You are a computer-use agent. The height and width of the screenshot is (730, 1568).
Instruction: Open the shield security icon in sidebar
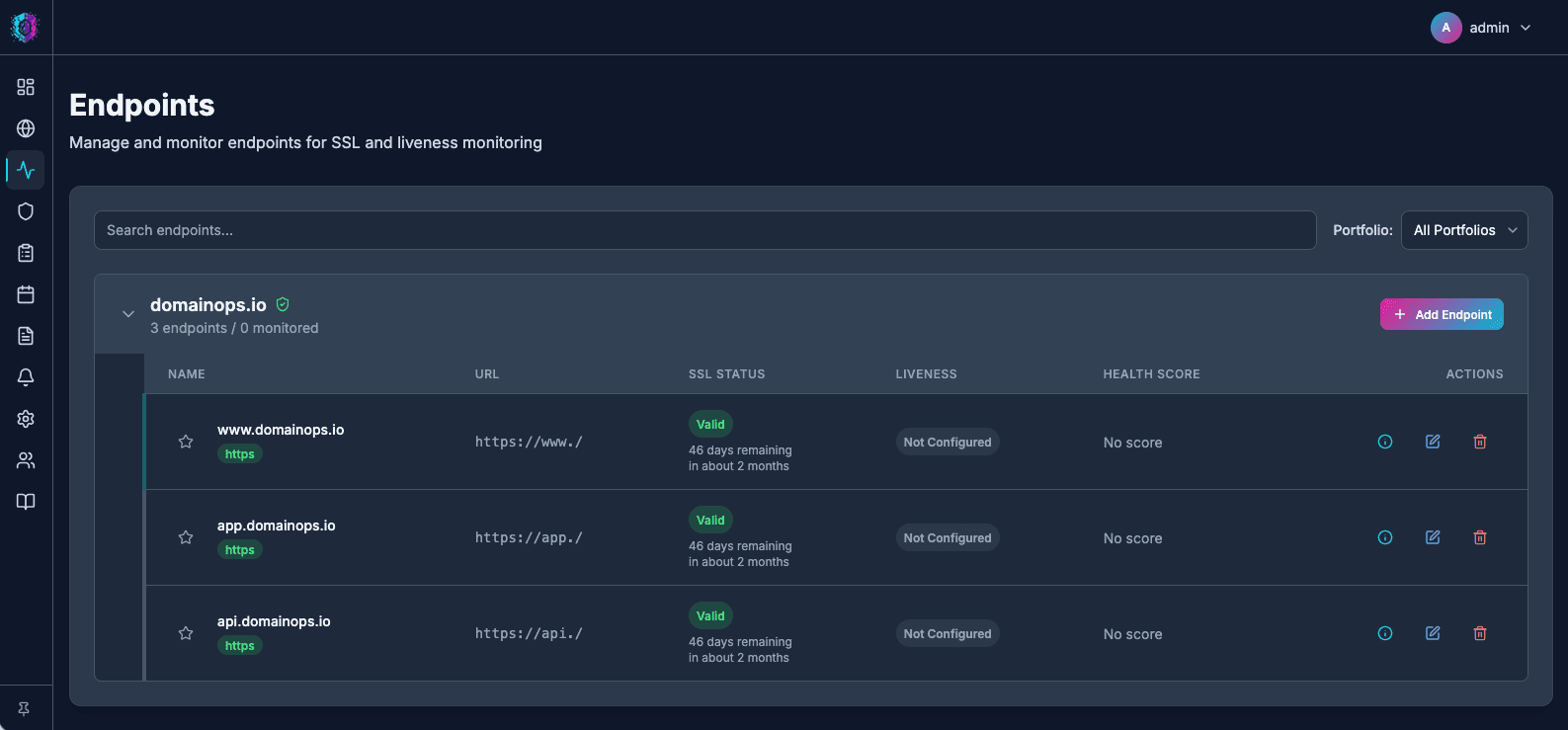coord(26,211)
